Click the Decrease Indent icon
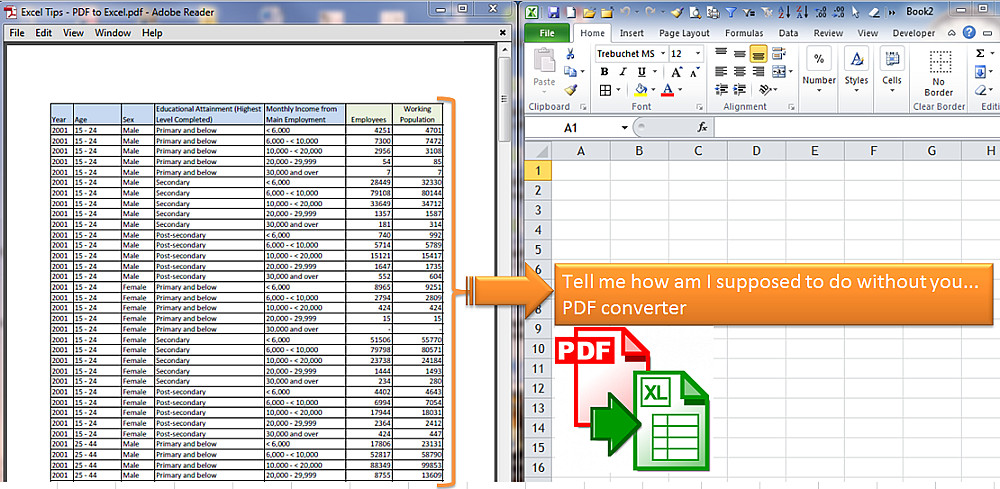The height and width of the screenshot is (489, 1000). [721, 89]
